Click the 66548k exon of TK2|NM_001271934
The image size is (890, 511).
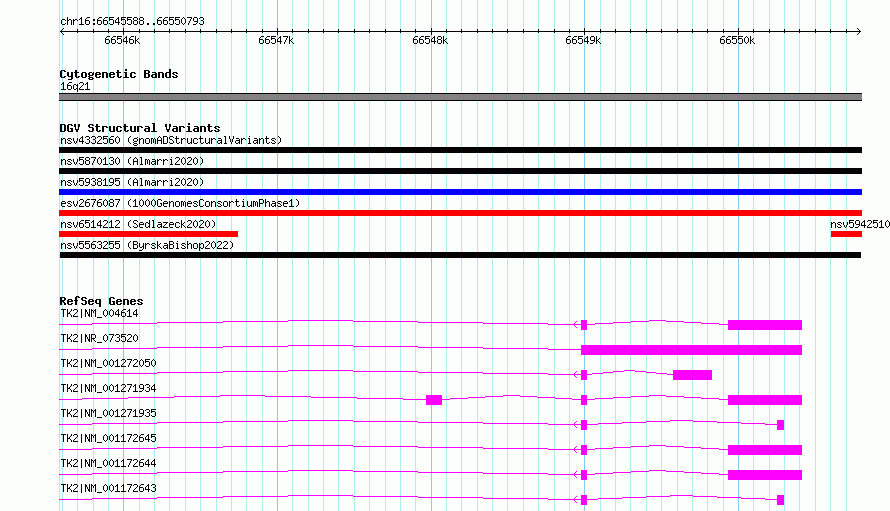coord(434,400)
